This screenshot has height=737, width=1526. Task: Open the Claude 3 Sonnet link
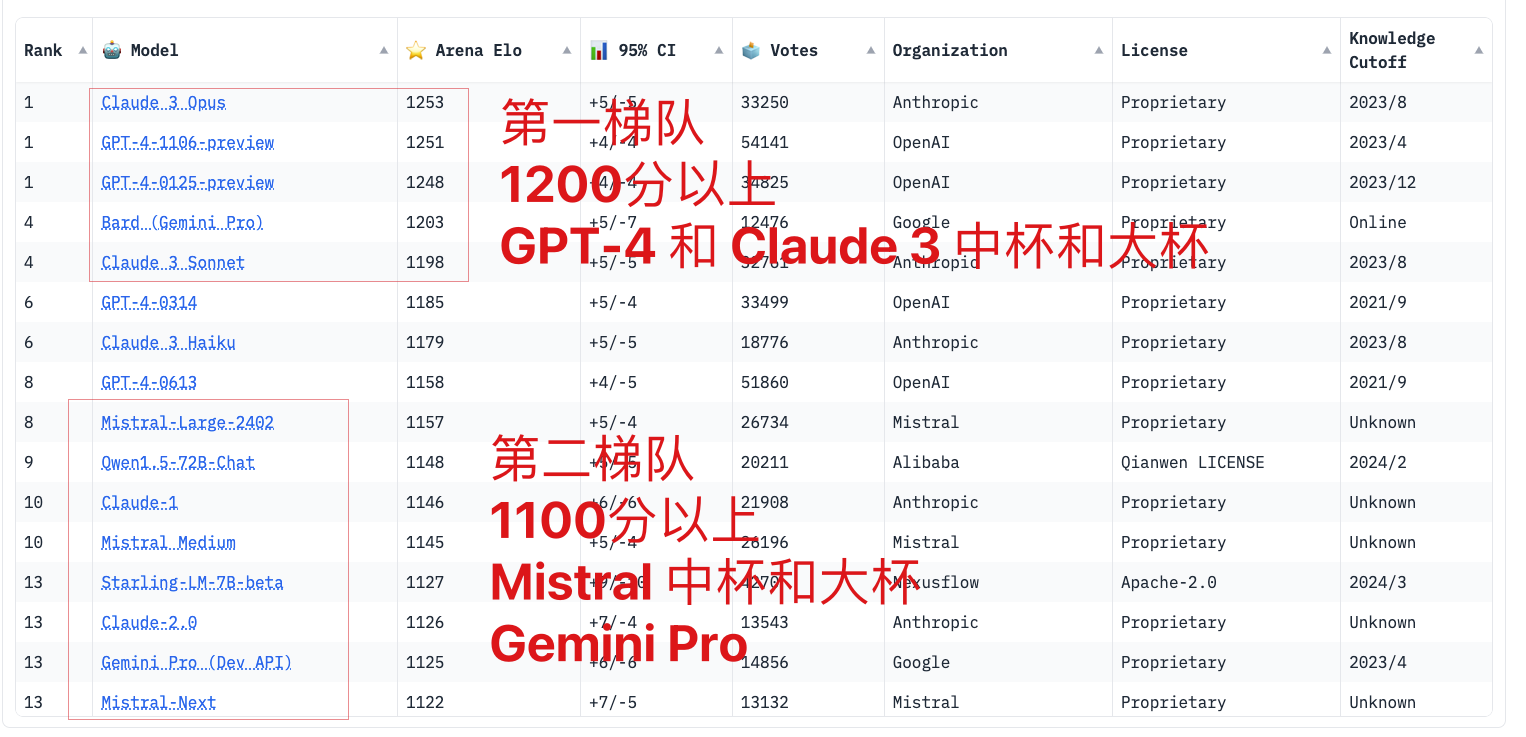(173, 262)
